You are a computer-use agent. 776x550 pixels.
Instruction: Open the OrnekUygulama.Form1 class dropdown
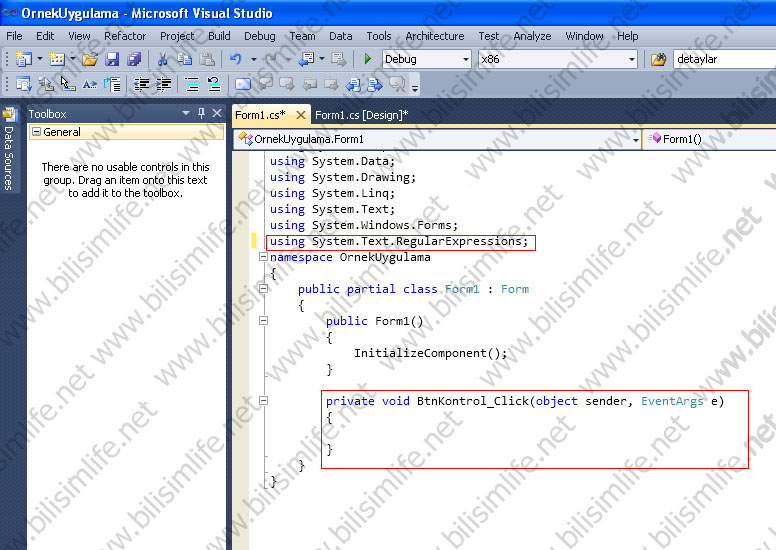(437, 139)
